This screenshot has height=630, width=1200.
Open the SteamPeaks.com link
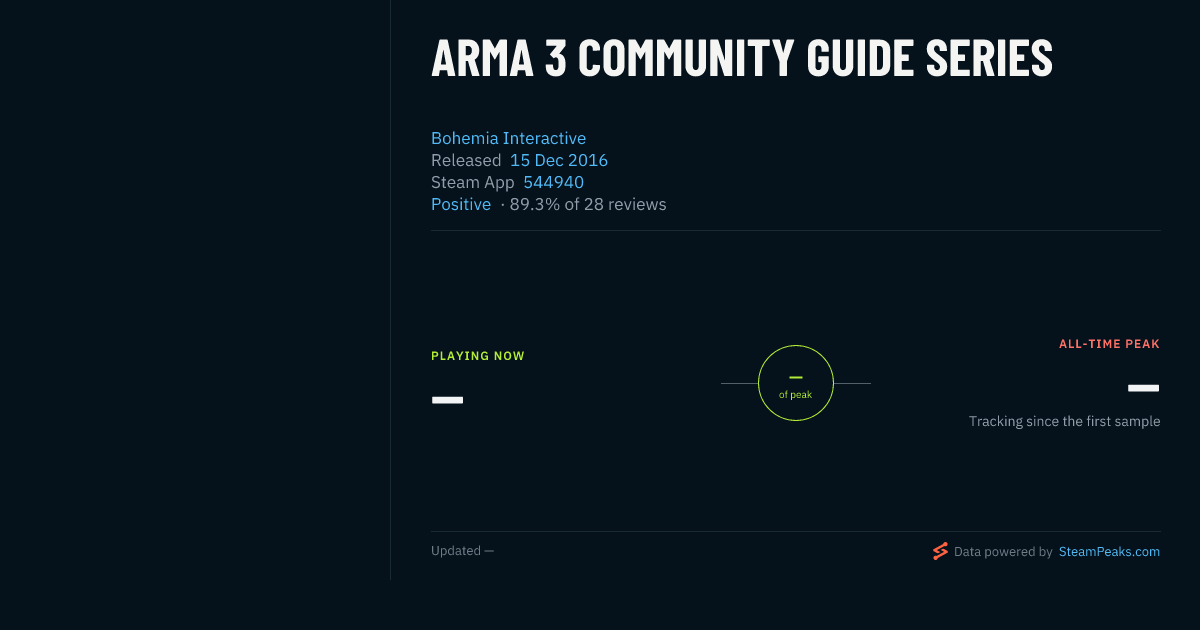[x=1109, y=551]
